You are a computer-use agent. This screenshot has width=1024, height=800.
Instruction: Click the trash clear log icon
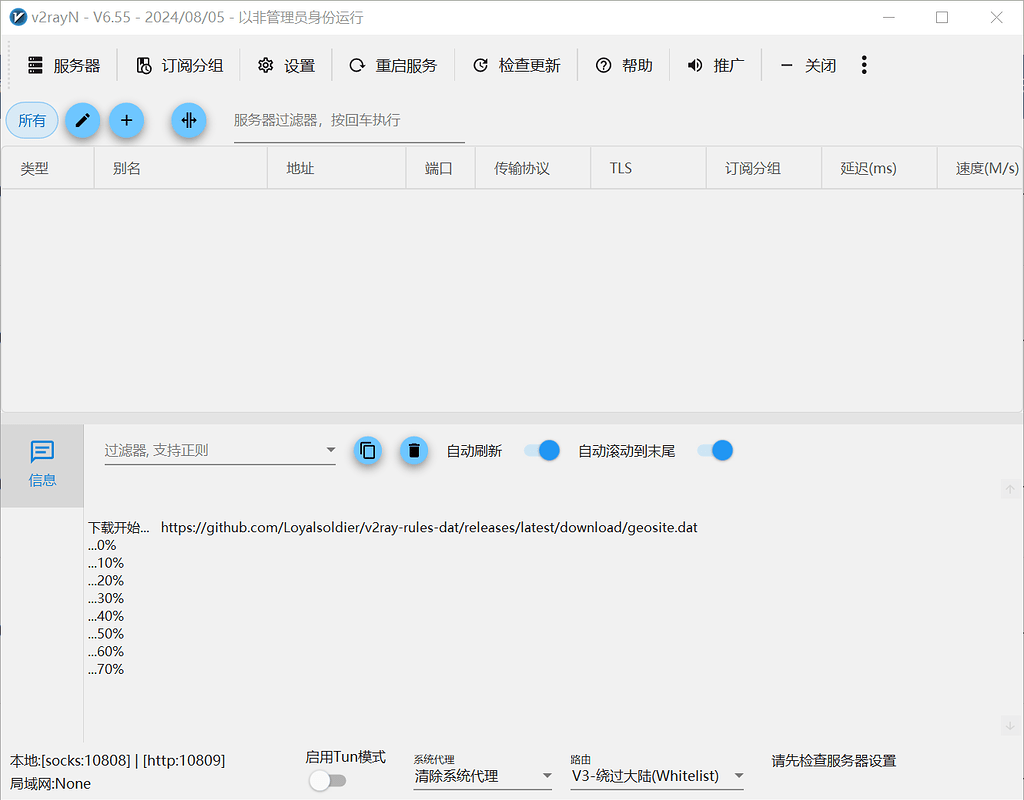(414, 451)
